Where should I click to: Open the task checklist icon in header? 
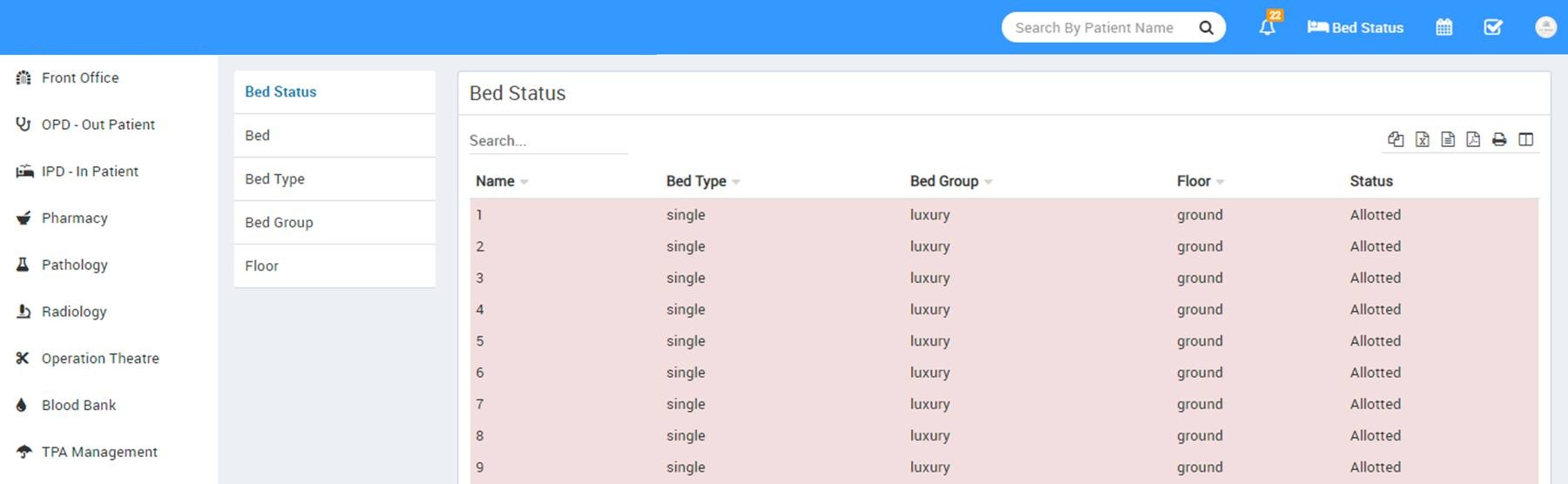pos(1493,28)
